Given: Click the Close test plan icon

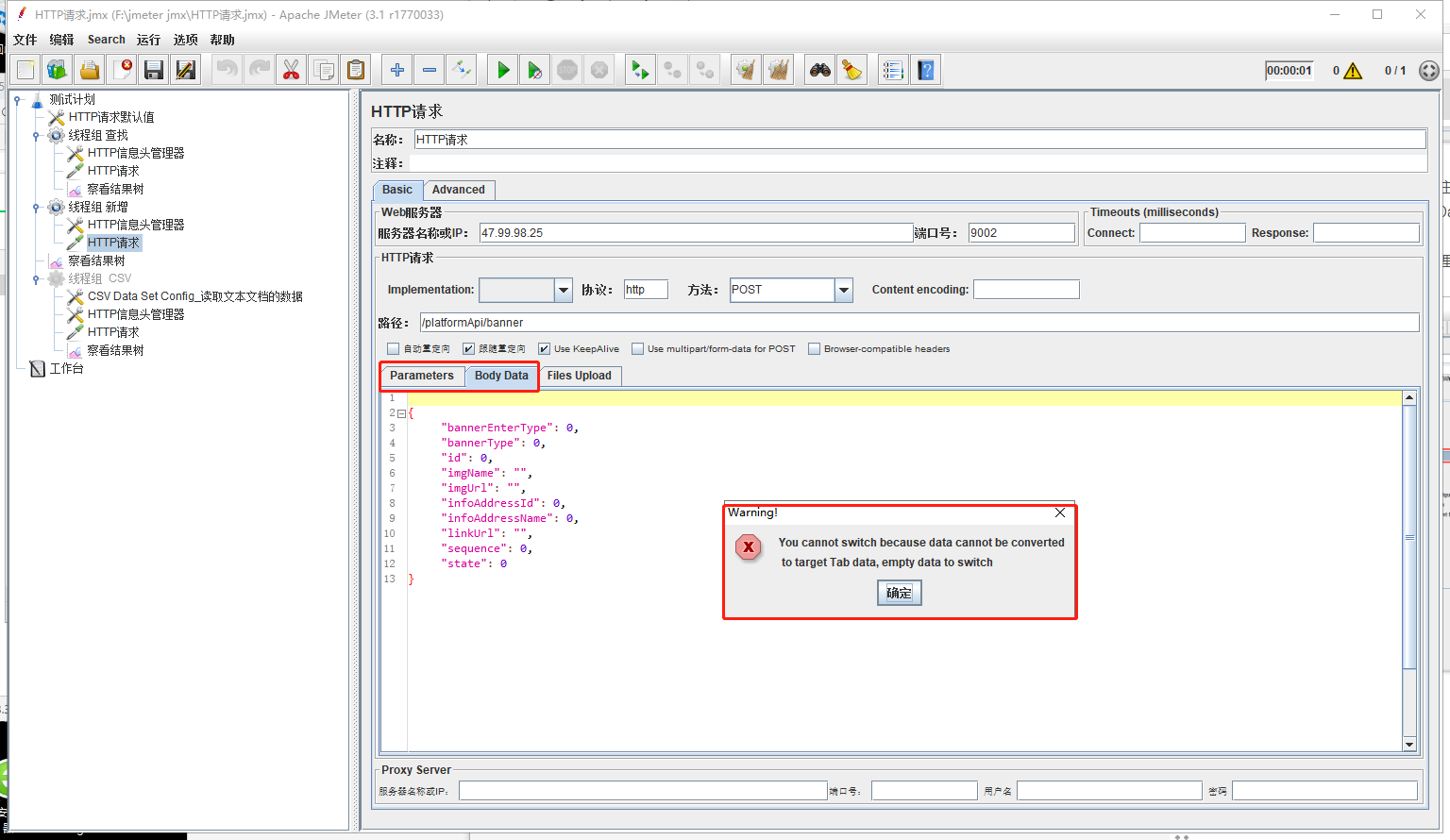Looking at the screenshot, I should [122, 70].
